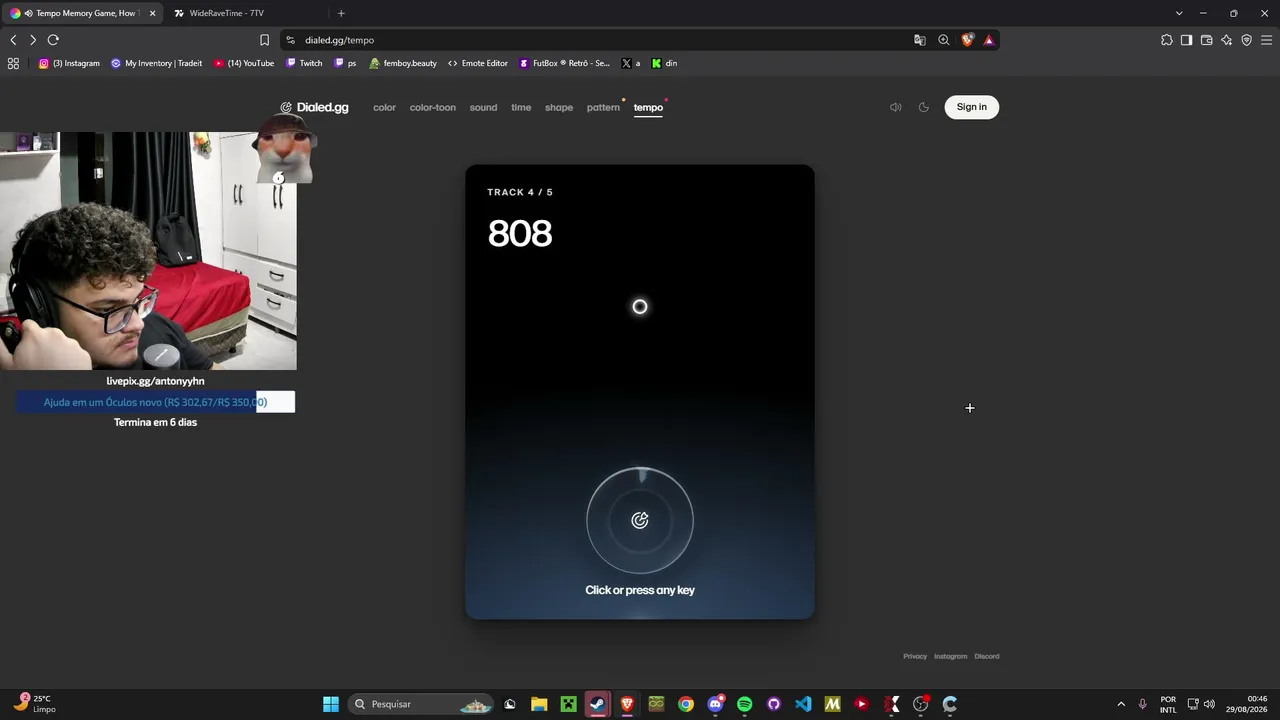Open the Brave VPN shield icon
Image resolution: width=1280 pixels, height=720 pixels.
point(1246,40)
